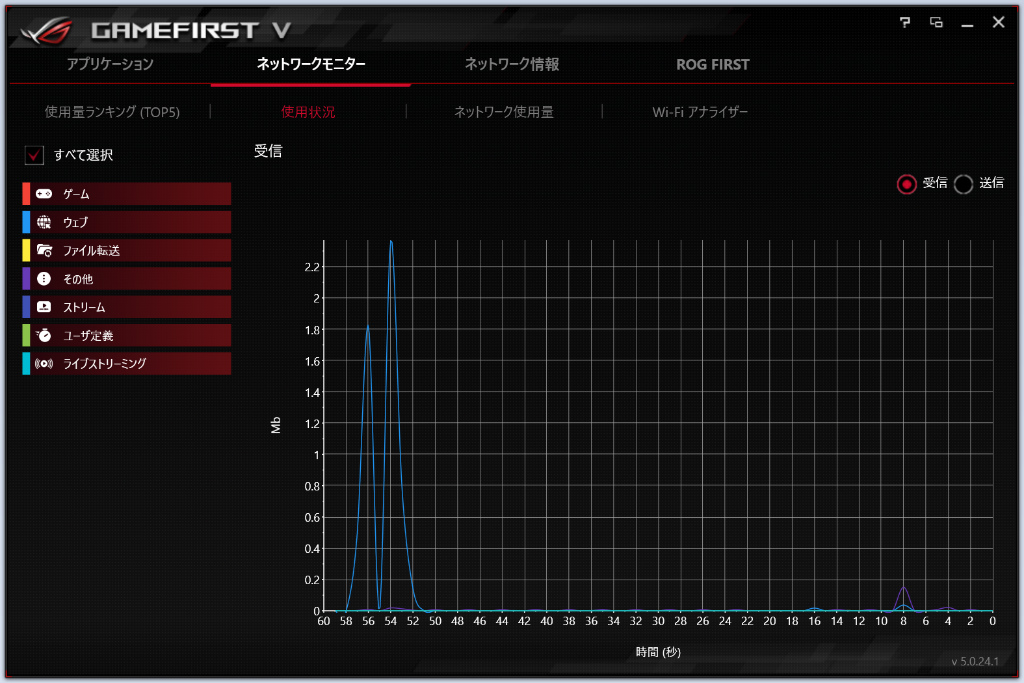Click the compact window mode icon

[x=936, y=22]
